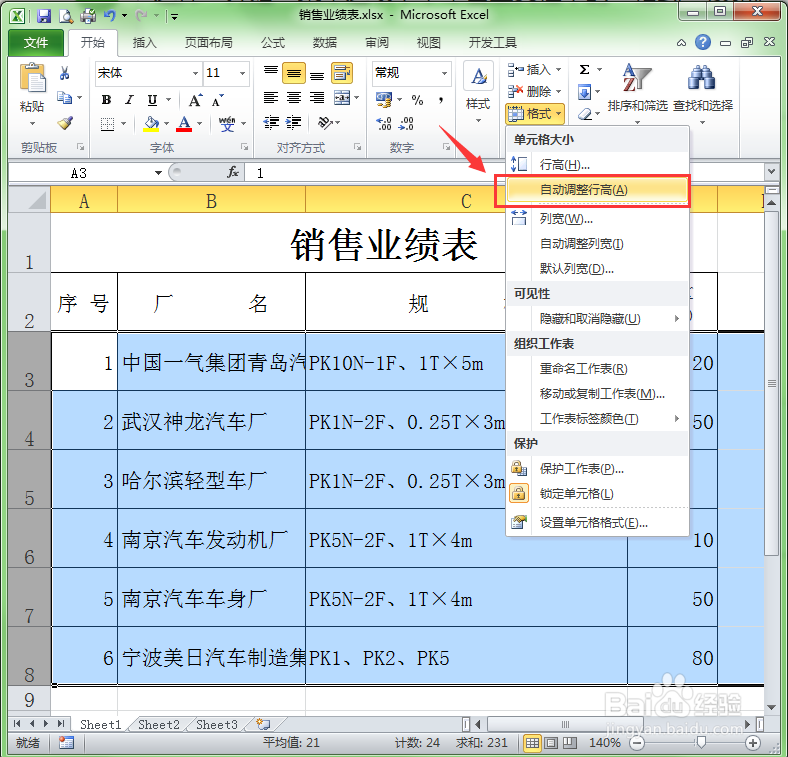Click the borders icon
The image size is (788, 757).
pyautogui.click(x=107, y=124)
